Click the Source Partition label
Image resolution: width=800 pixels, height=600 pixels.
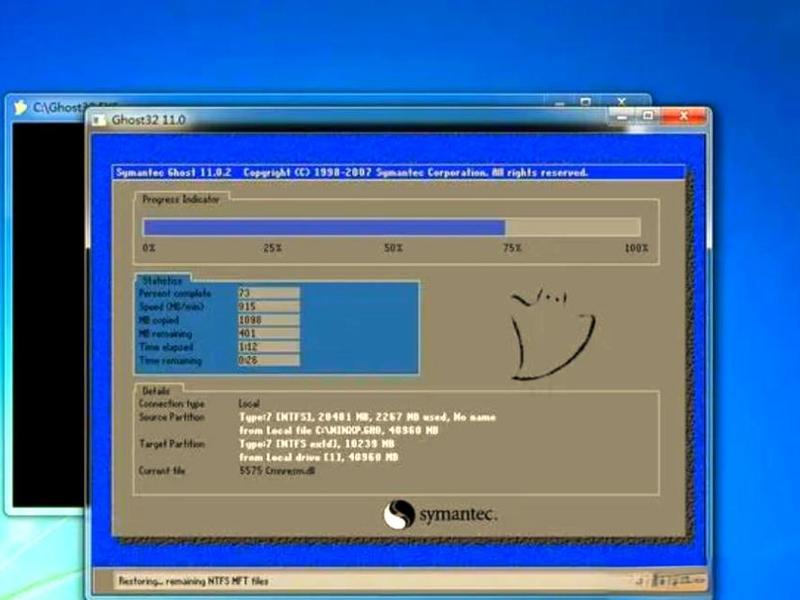171,417
